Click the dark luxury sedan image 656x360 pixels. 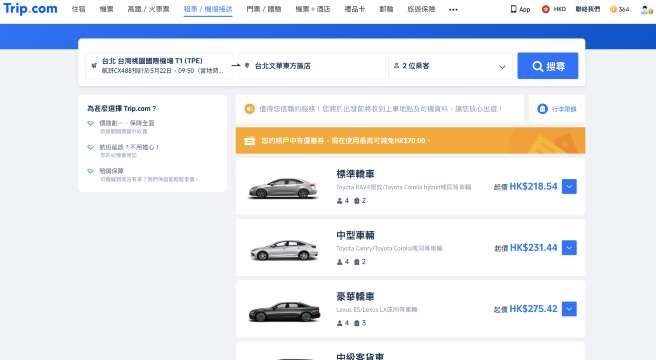(284, 311)
